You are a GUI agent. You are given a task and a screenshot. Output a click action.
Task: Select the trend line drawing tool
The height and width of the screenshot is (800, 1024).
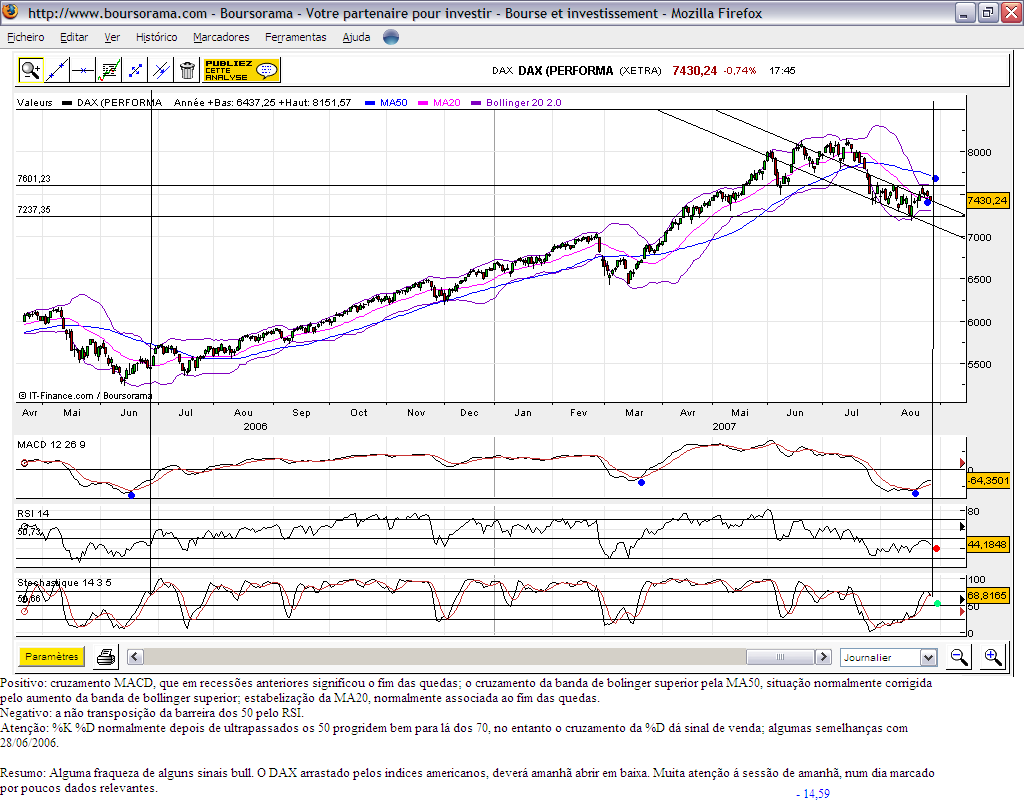tap(57, 70)
